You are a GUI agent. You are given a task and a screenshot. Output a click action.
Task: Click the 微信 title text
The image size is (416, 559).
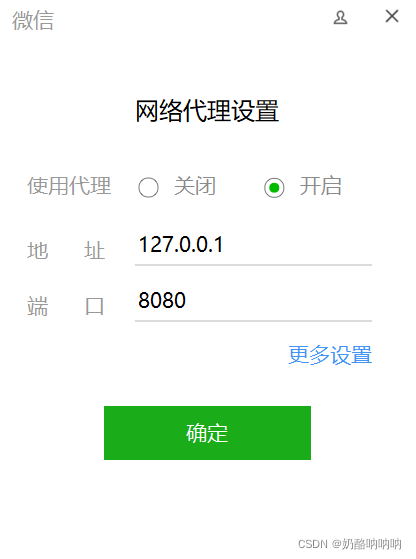[33, 20]
